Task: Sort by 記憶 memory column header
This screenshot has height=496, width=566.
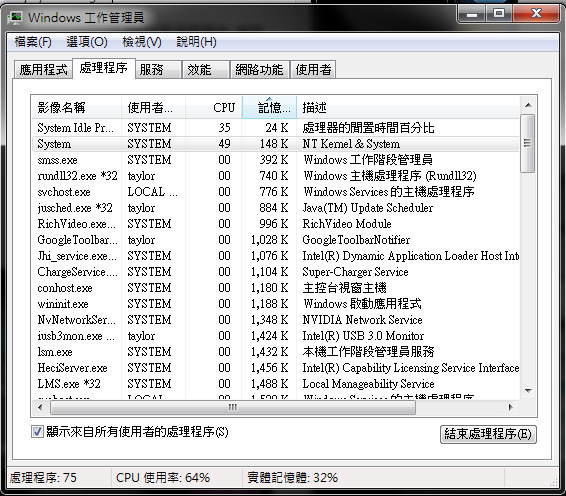Action: click(x=269, y=107)
